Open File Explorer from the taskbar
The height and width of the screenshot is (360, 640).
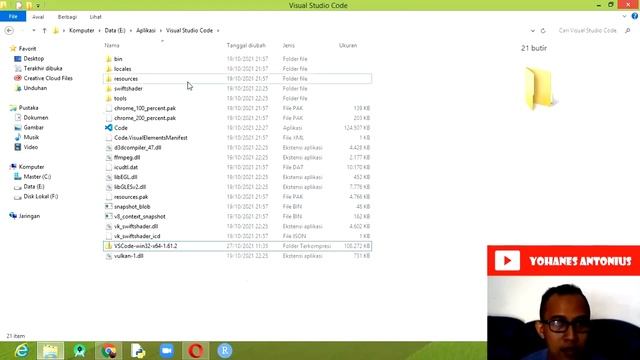[51, 351]
